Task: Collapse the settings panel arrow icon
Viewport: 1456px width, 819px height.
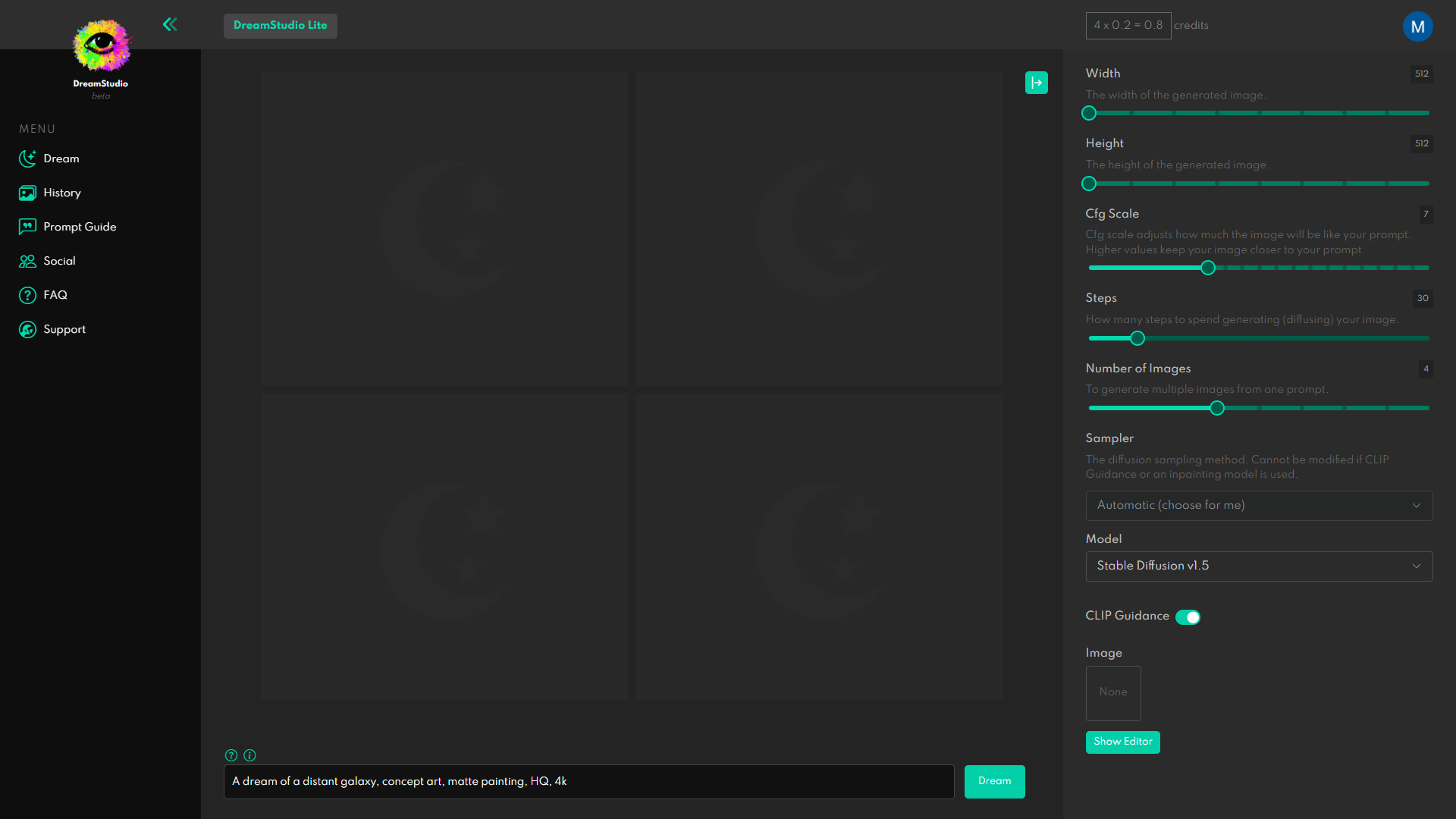Action: [1036, 83]
